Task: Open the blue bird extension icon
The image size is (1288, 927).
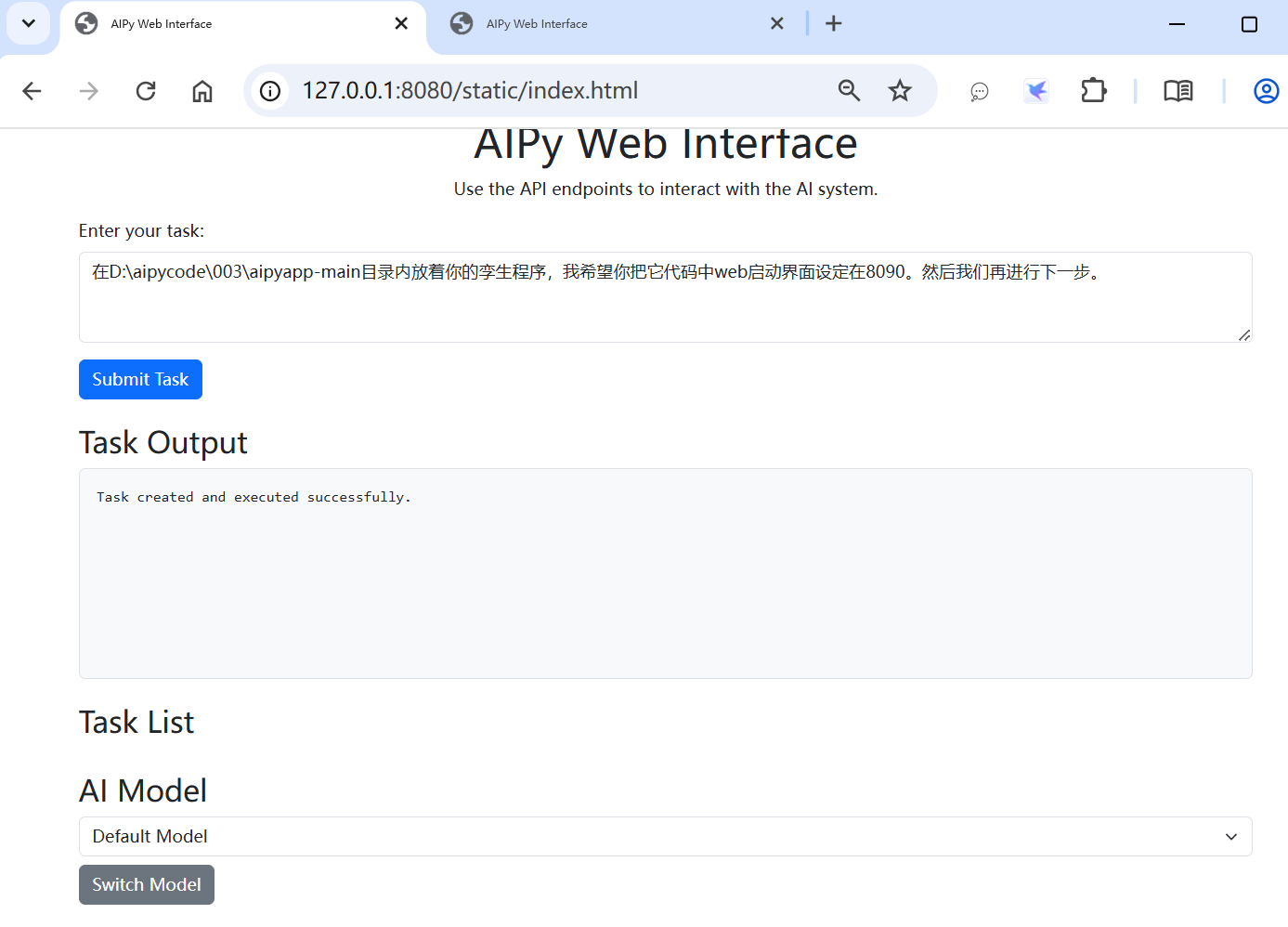Action: coord(1036,91)
